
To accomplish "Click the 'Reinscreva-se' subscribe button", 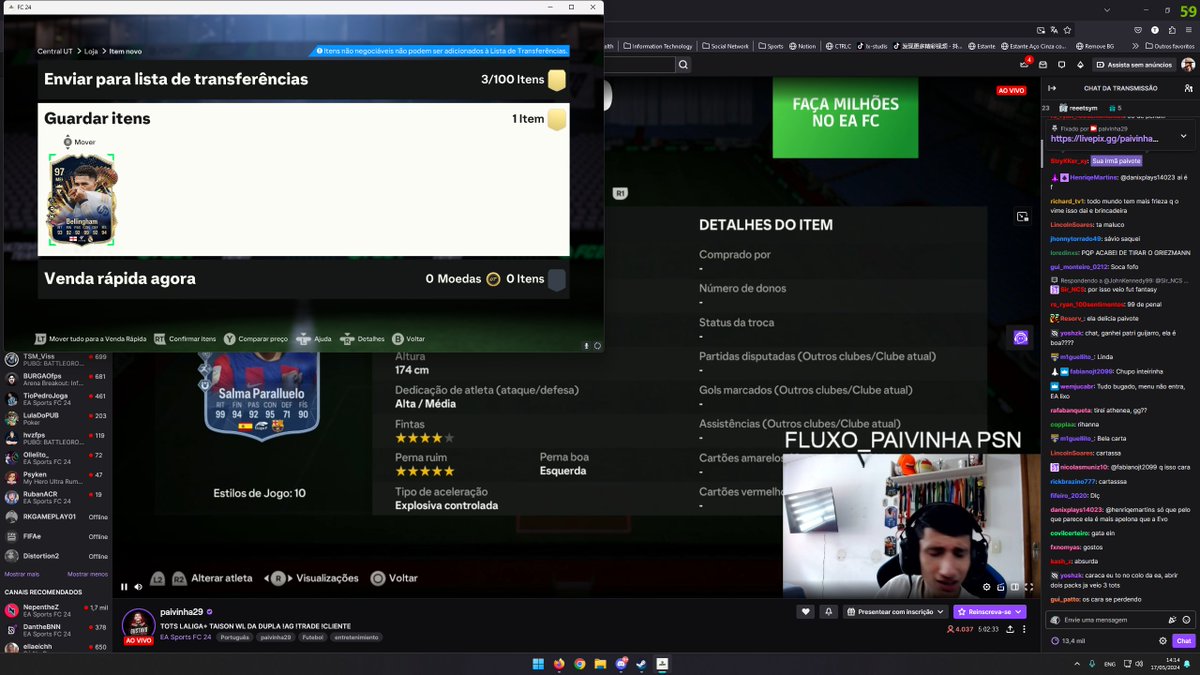I will (x=990, y=612).
